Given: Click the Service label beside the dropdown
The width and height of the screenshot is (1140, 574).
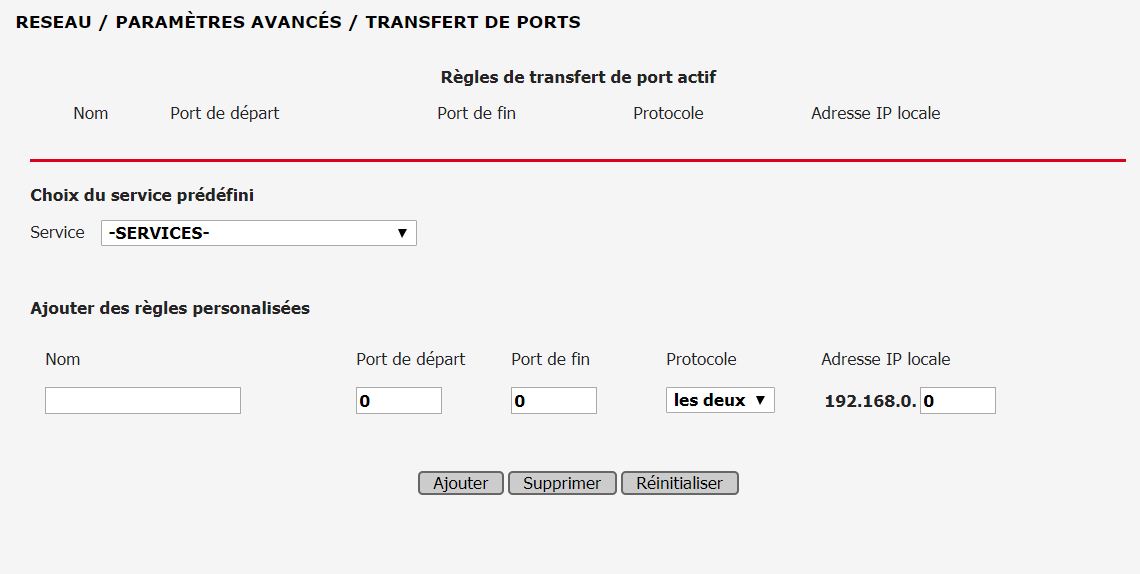Looking at the screenshot, I should (57, 232).
